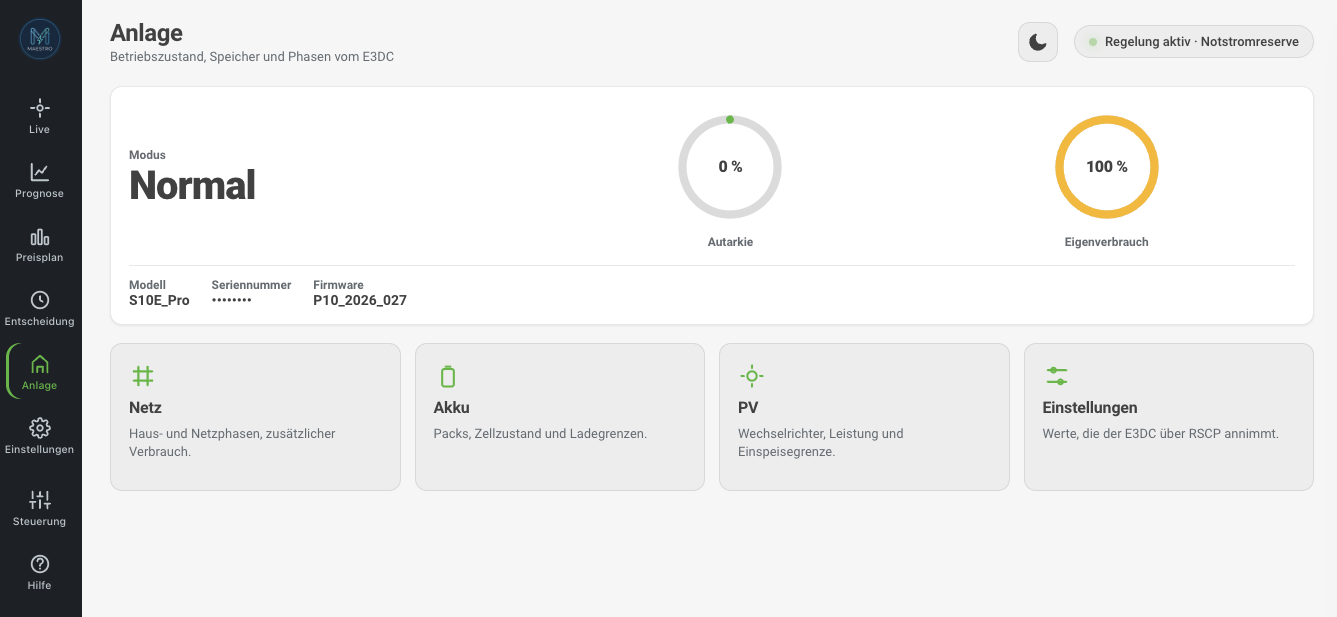Image resolution: width=1337 pixels, height=617 pixels.
Task: Click the 'Modell' field label
Action: tap(147, 285)
